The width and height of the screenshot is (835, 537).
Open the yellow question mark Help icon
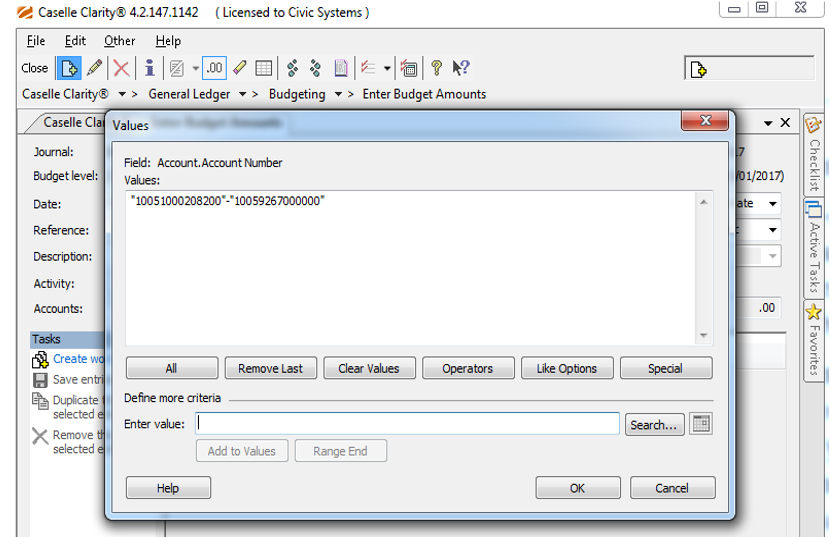437,68
